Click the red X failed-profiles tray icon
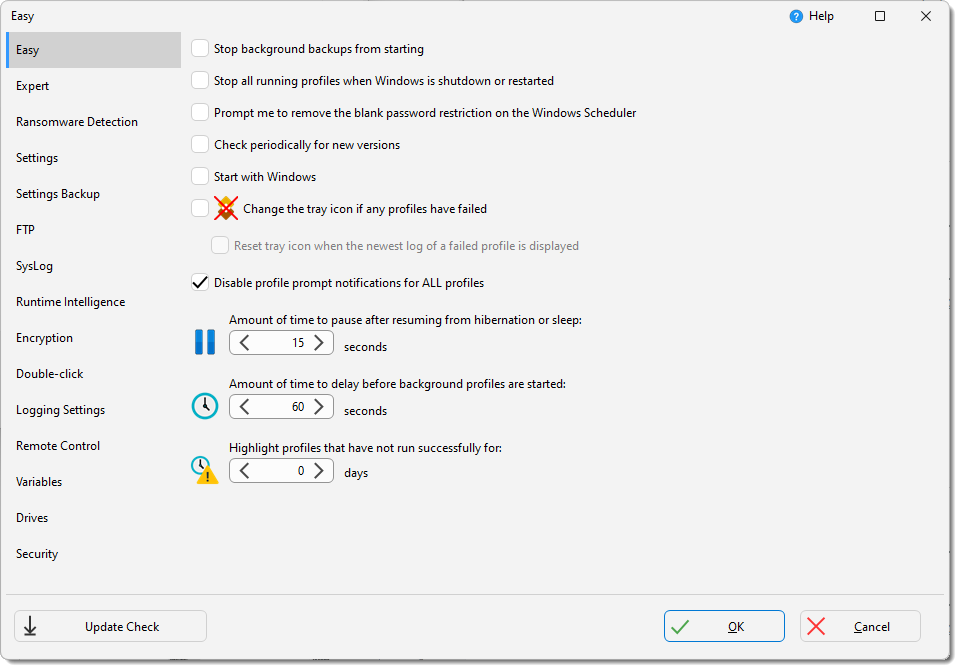Viewport: 960px width, 670px height. pos(225,208)
